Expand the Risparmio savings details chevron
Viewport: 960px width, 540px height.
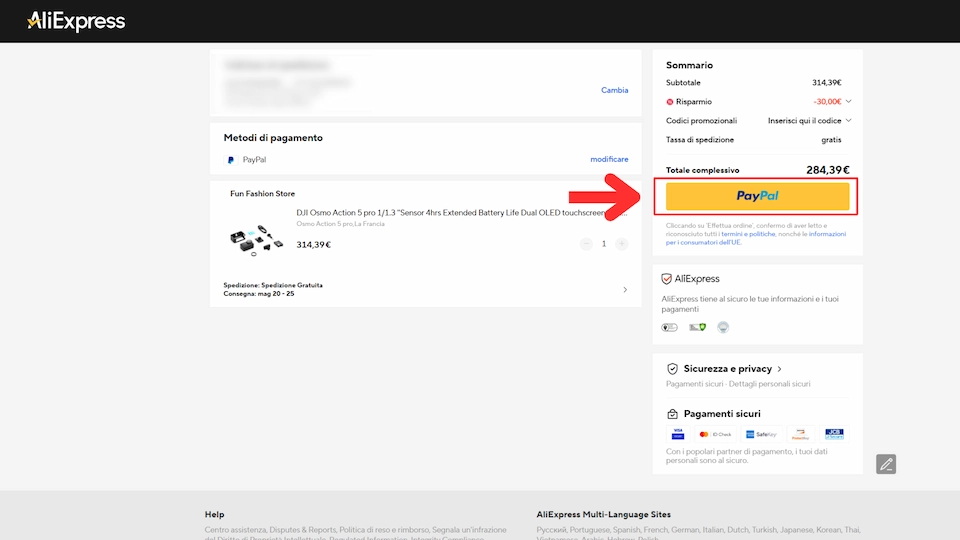click(849, 102)
